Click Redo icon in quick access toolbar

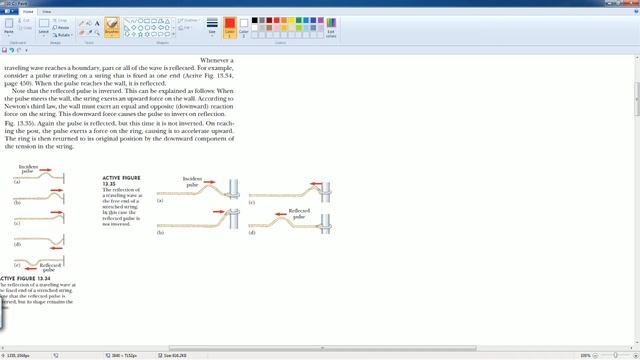pyautogui.click(x=19, y=50)
